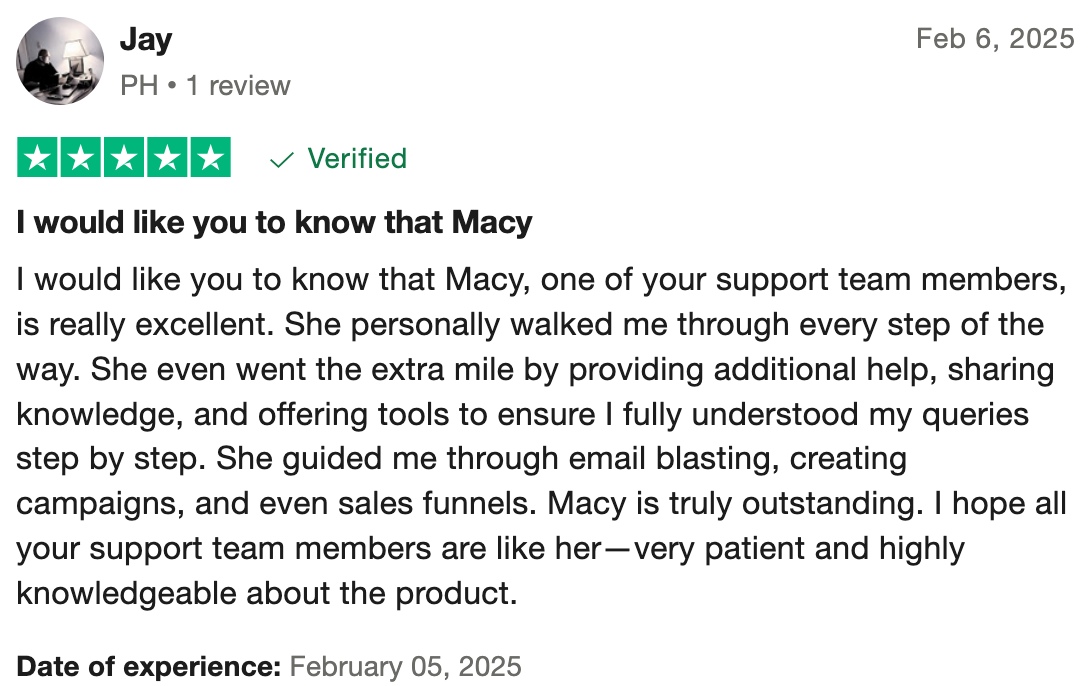Open Jay's profile avatar photo
1090x686 pixels.
(60, 61)
